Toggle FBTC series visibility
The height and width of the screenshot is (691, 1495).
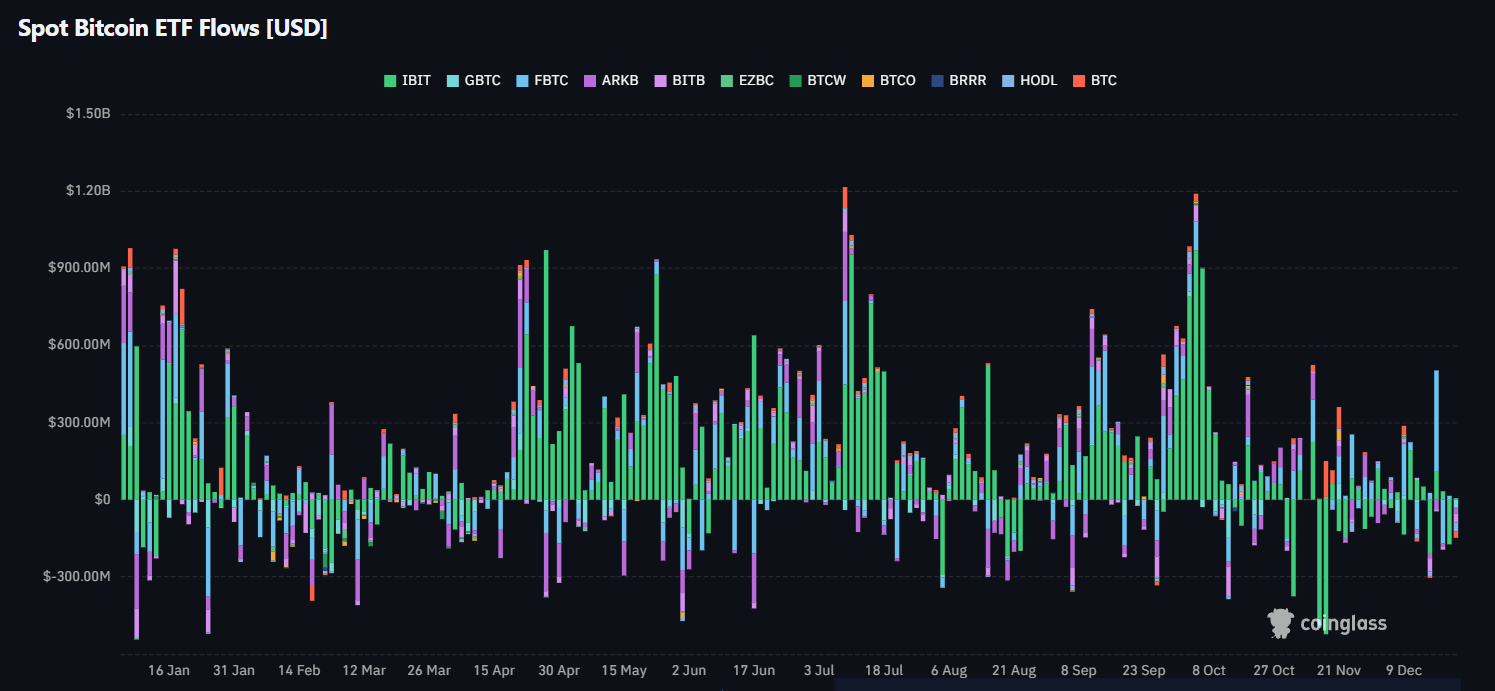click(541, 80)
